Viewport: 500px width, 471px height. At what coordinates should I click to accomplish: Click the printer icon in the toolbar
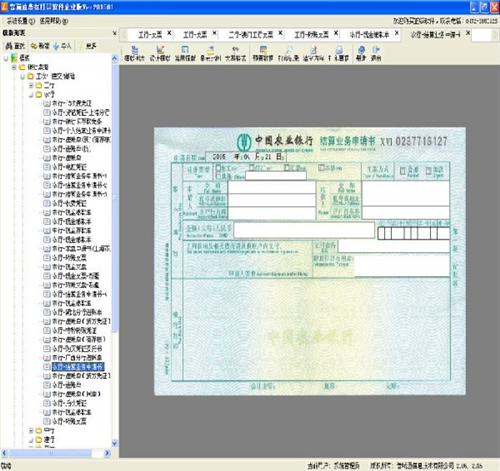pos(339,50)
